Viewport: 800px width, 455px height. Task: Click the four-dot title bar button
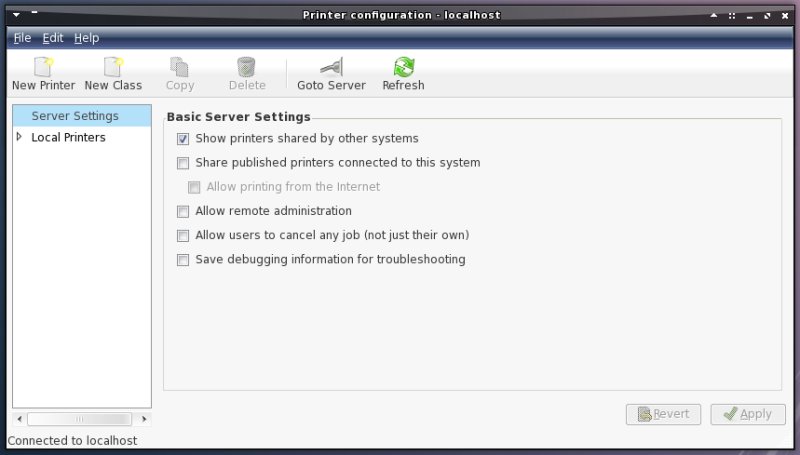coord(732,16)
